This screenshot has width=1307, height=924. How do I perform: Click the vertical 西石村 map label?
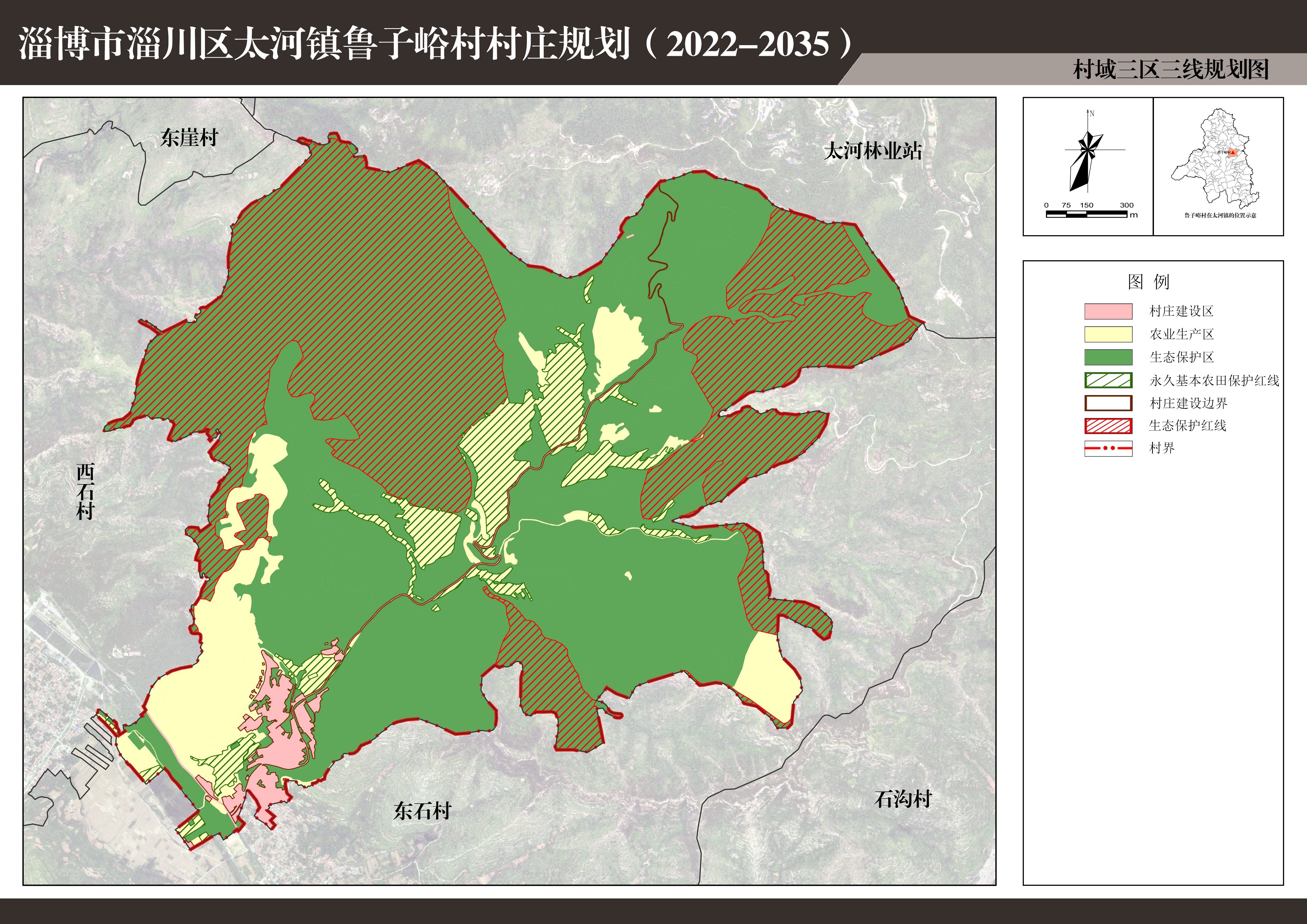coord(85,492)
